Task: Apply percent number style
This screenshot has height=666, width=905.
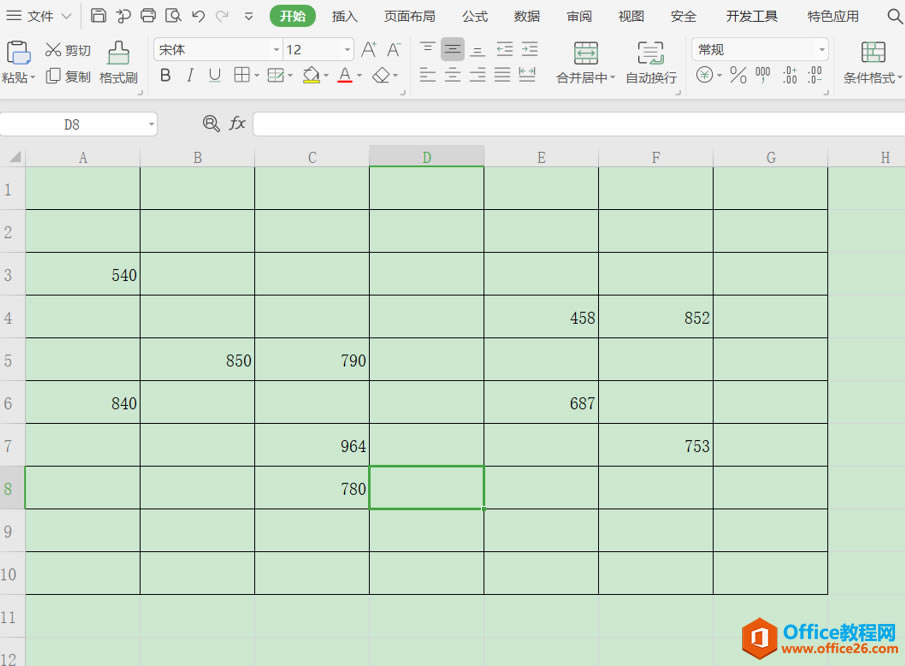Action: click(x=737, y=75)
